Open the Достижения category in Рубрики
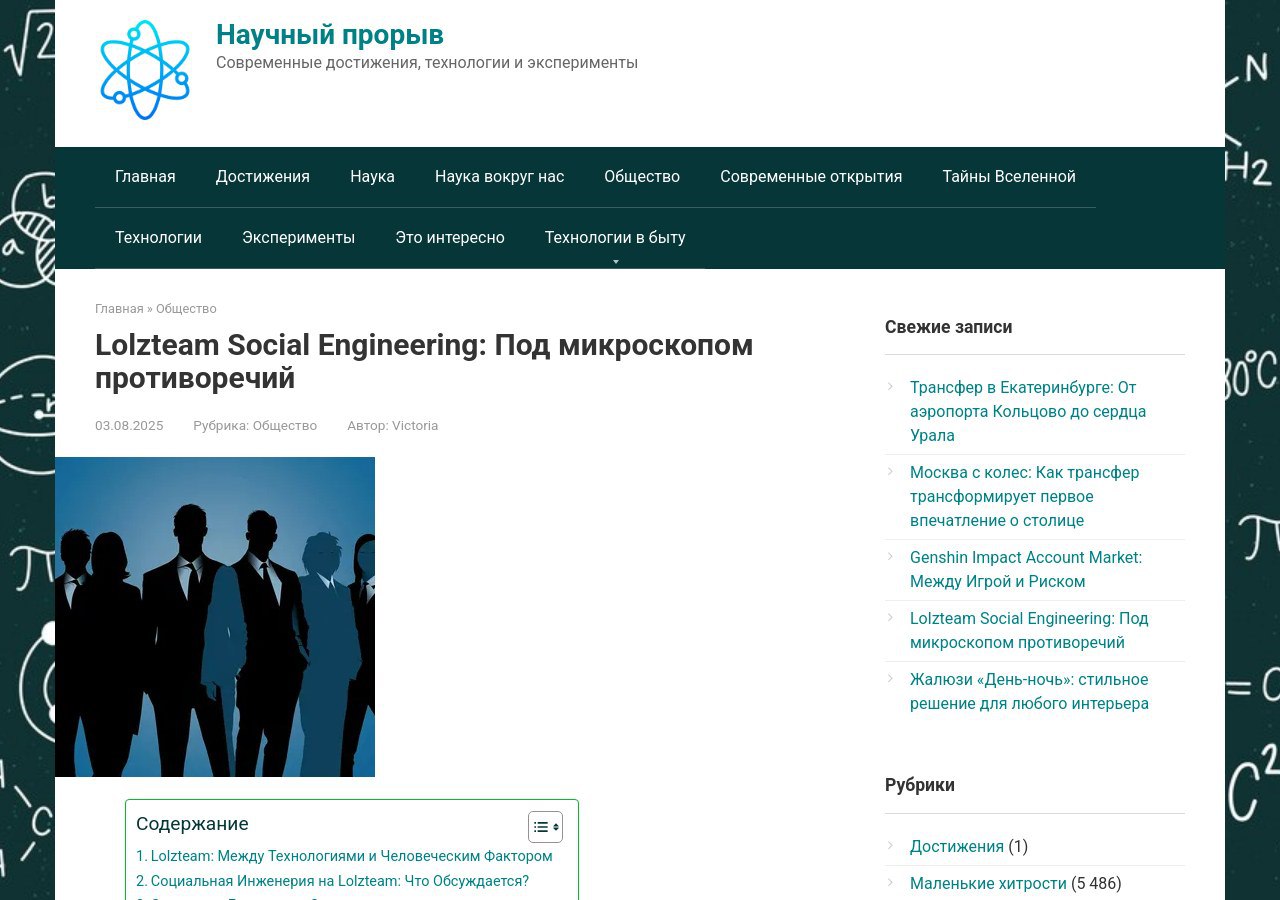The width and height of the screenshot is (1280, 900). [x=957, y=847]
